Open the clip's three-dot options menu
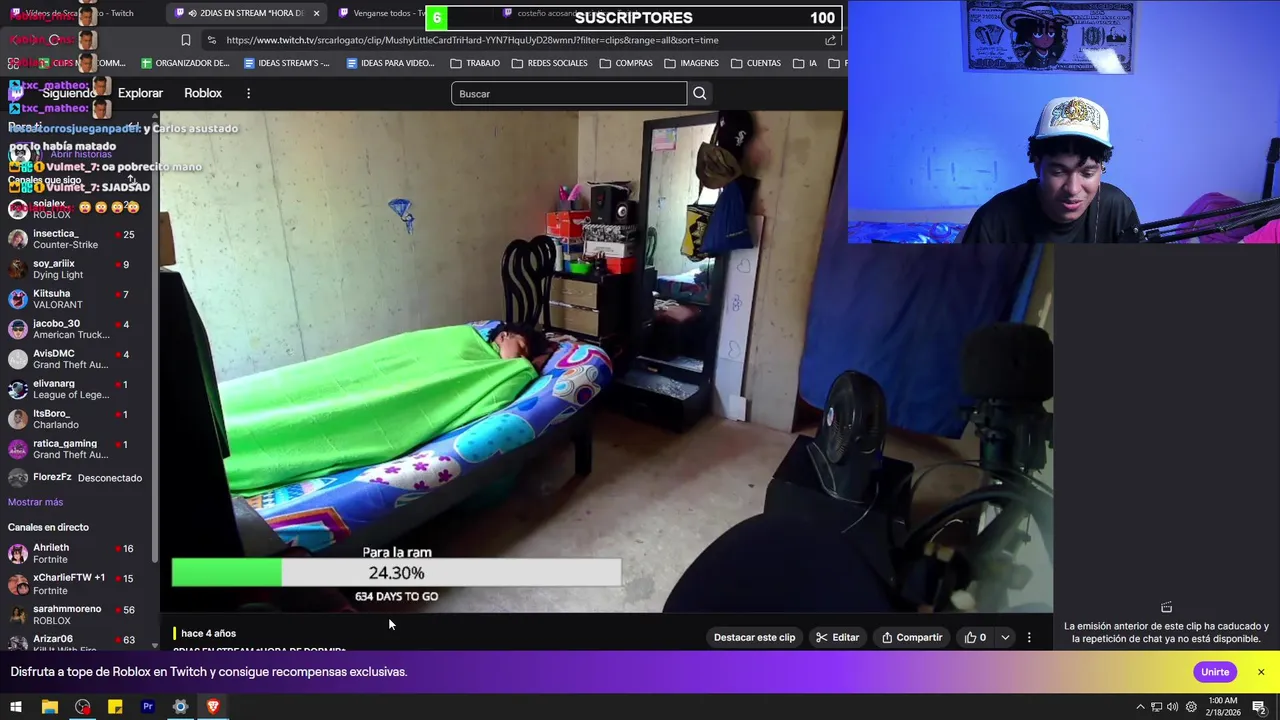The height and width of the screenshot is (720, 1280). coord(1029,637)
